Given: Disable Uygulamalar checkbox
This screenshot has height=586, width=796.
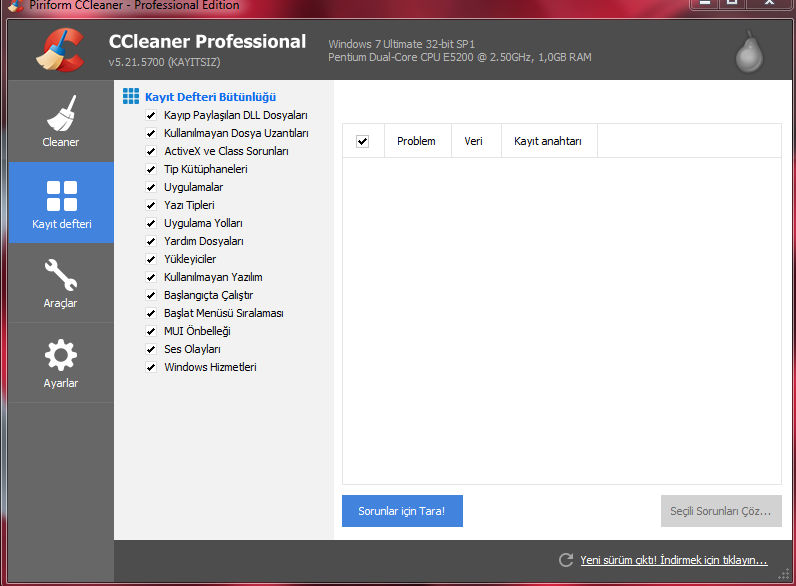Looking at the screenshot, I should point(151,187).
